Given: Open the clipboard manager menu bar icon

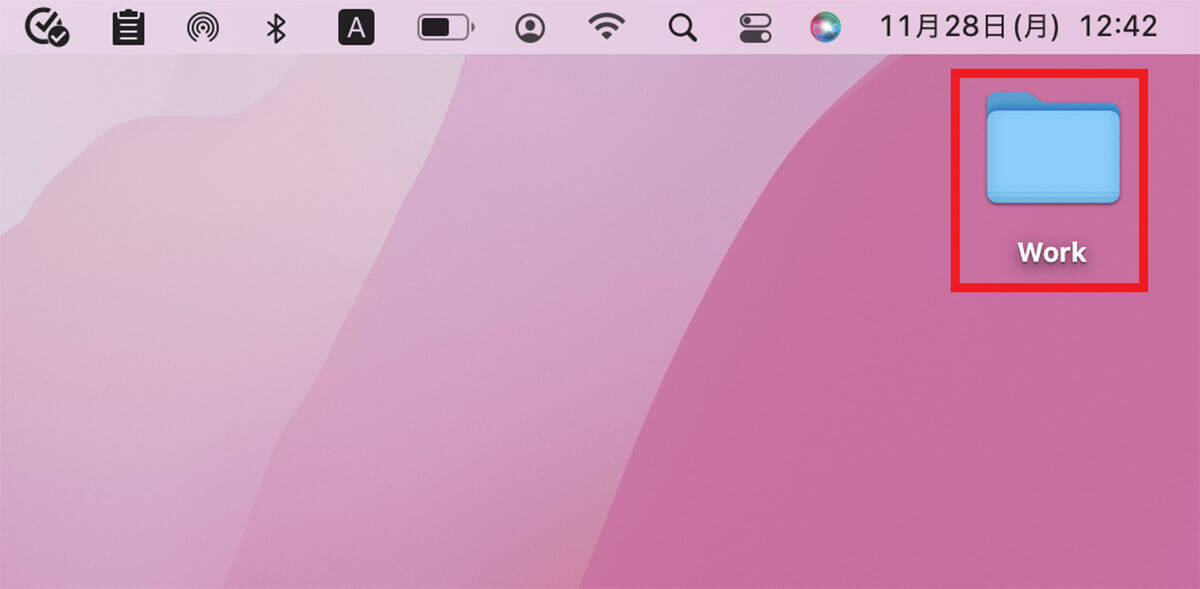Looking at the screenshot, I should point(127,28).
